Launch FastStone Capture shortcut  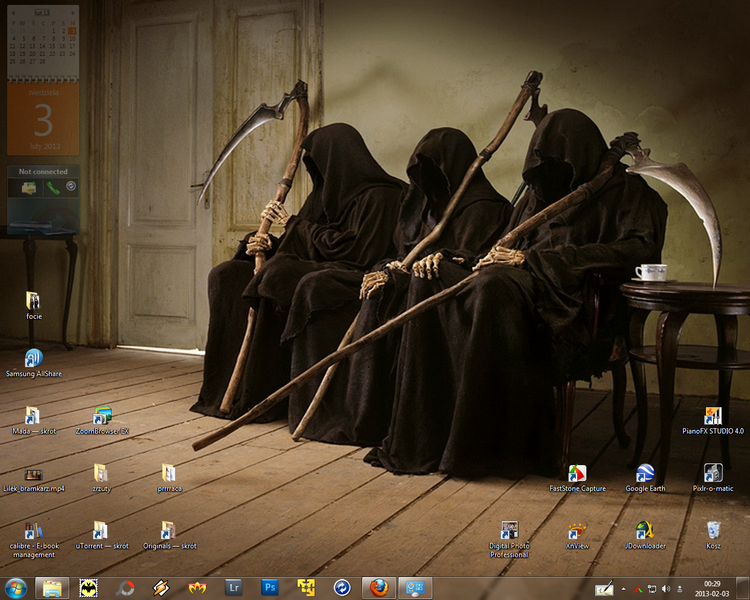coord(577,478)
